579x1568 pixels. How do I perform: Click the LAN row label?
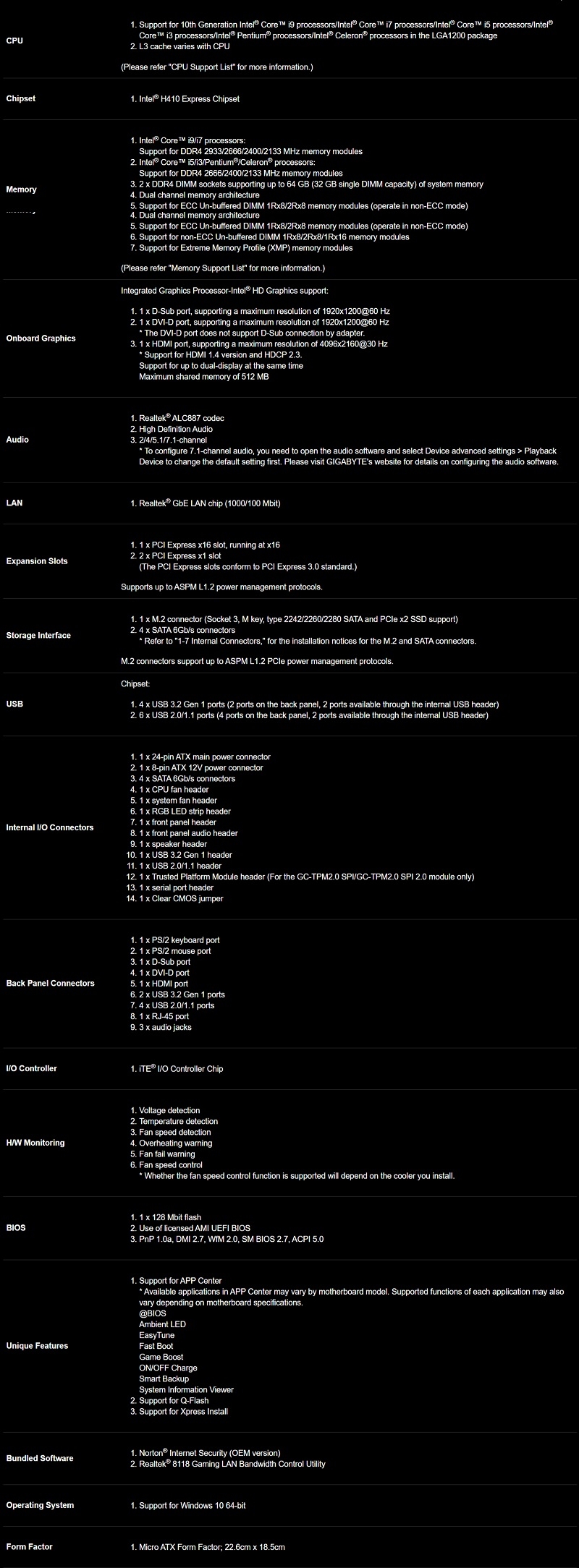[14, 503]
